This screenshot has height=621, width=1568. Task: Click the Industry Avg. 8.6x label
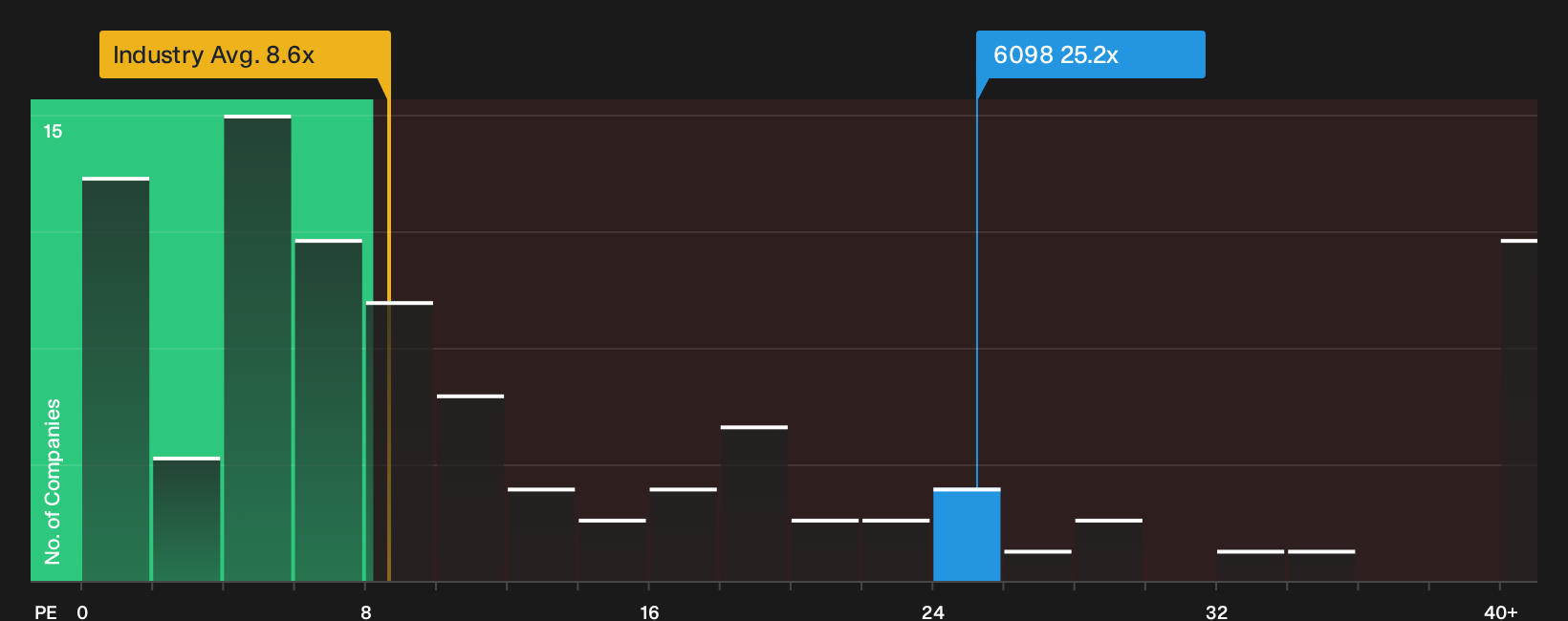click(x=245, y=54)
